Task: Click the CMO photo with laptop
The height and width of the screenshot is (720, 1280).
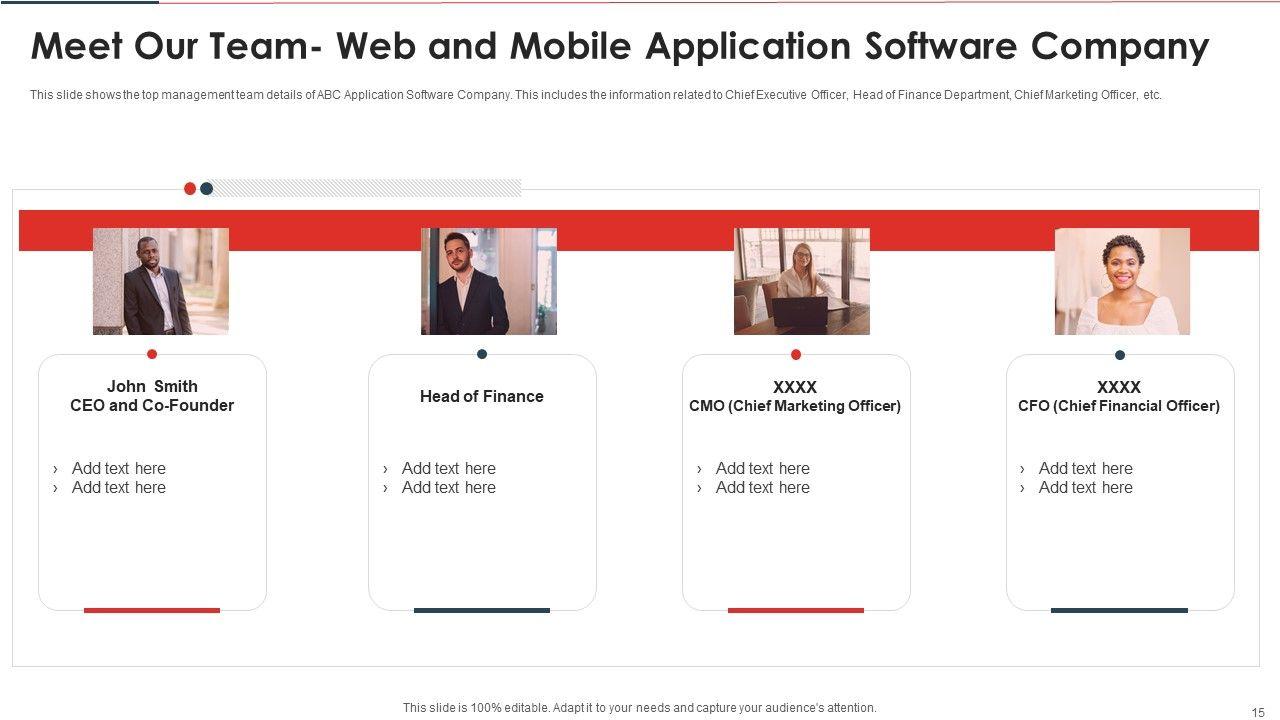Action: (801, 281)
